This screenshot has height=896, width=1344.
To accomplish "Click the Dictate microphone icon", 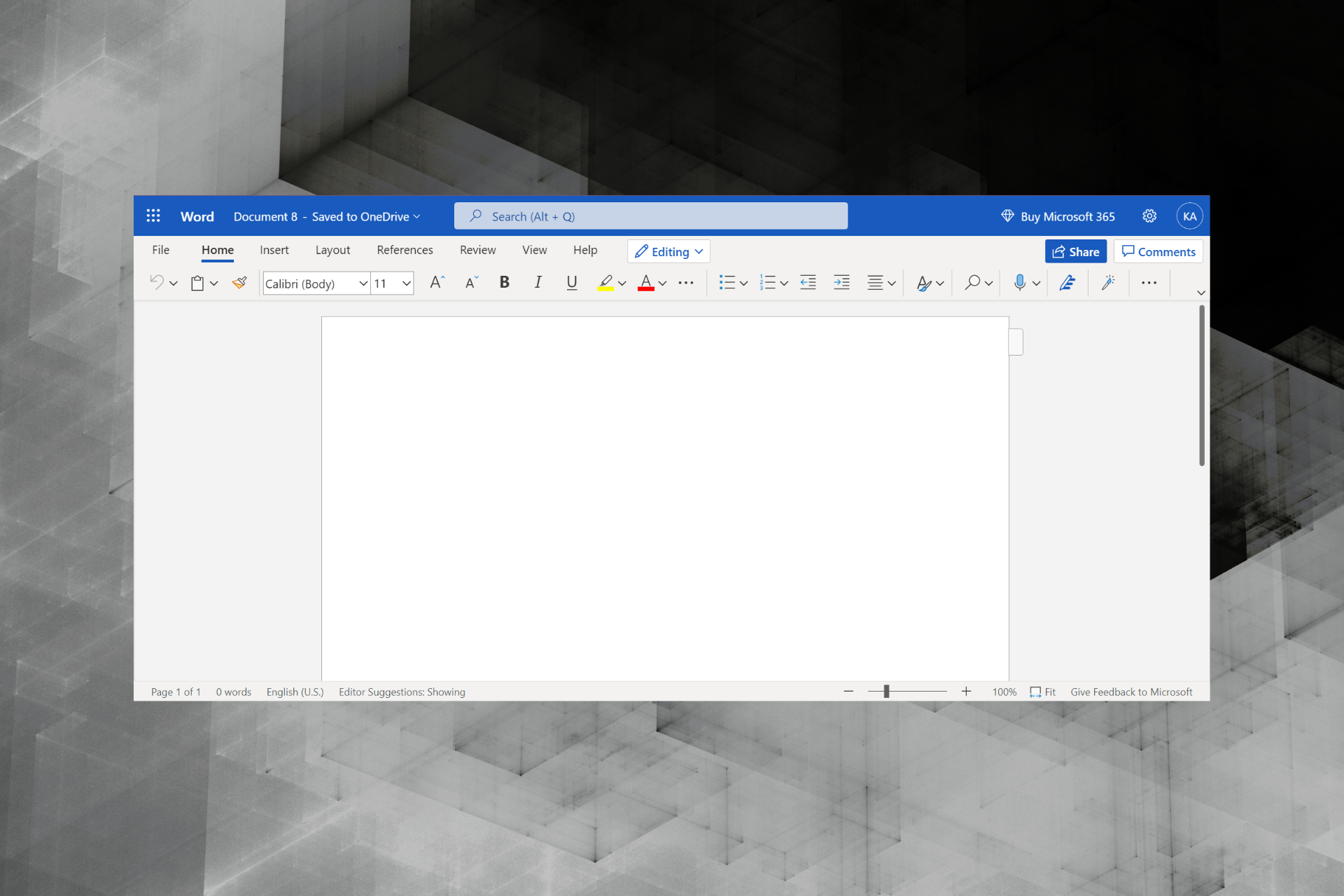I will (x=1019, y=283).
